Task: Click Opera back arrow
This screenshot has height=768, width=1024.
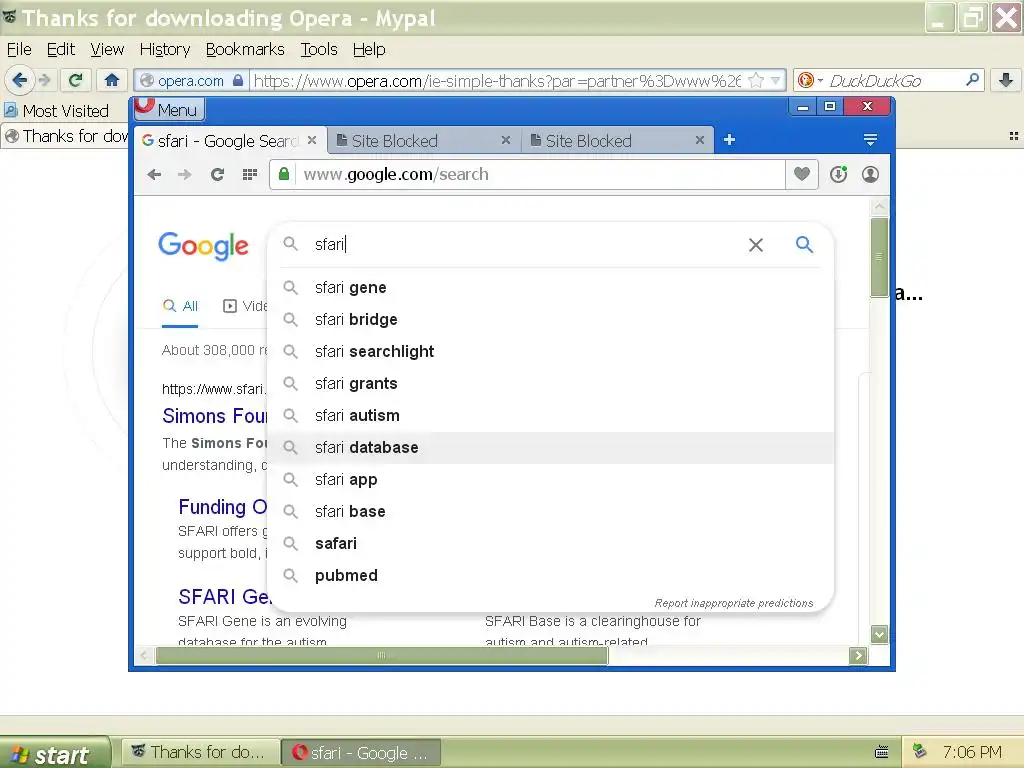Action: click(154, 174)
